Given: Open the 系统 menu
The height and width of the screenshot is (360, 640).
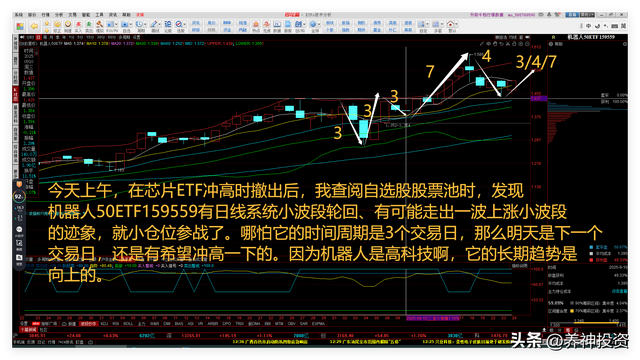Looking at the screenshot, I should [x=18, y=14].
